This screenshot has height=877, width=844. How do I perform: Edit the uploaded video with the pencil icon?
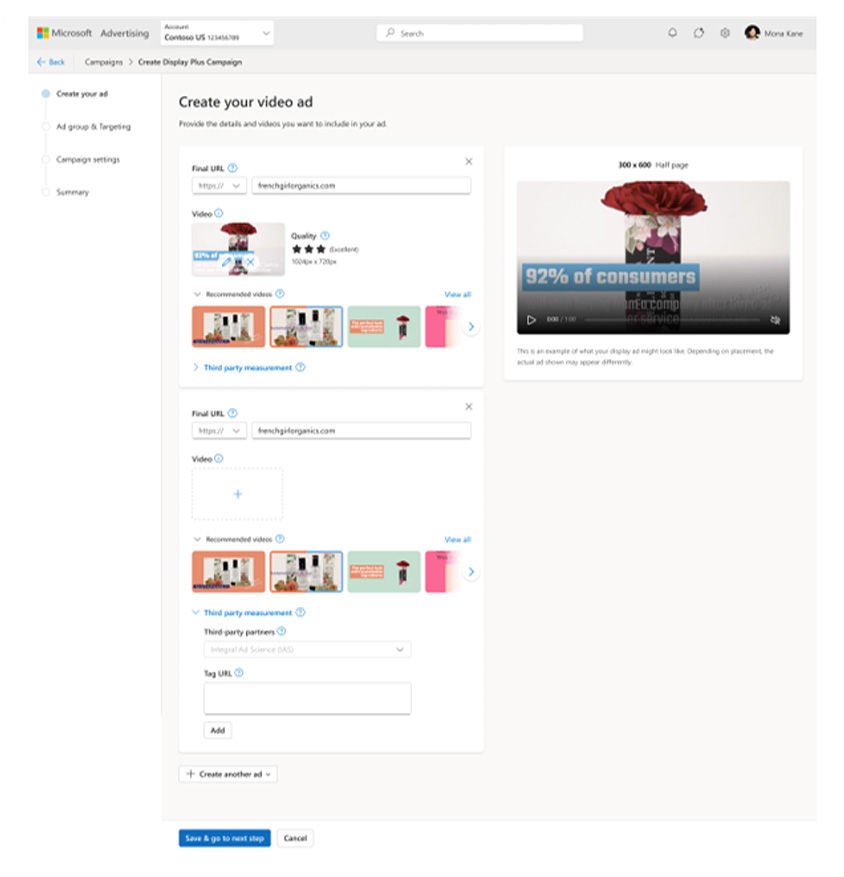(x=227, y=262)
